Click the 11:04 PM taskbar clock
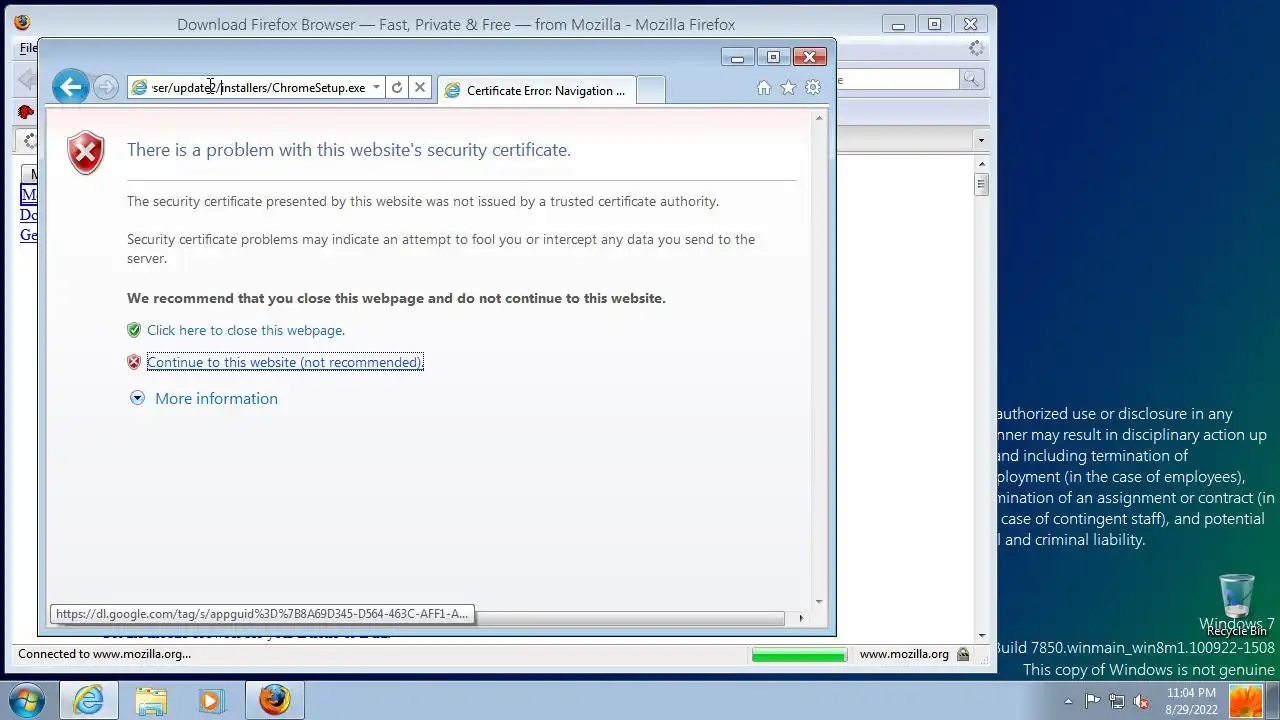 [1191, 692]
